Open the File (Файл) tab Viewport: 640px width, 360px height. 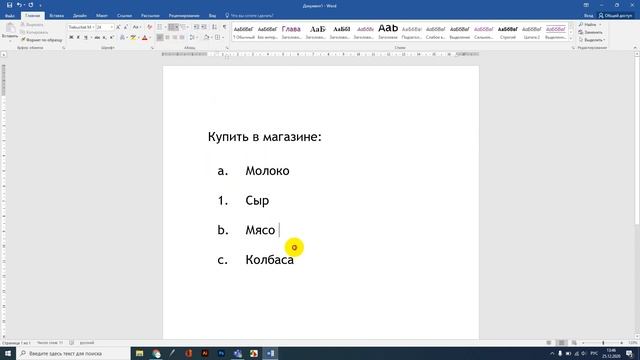pyautogui.click(x=10, y=16)
